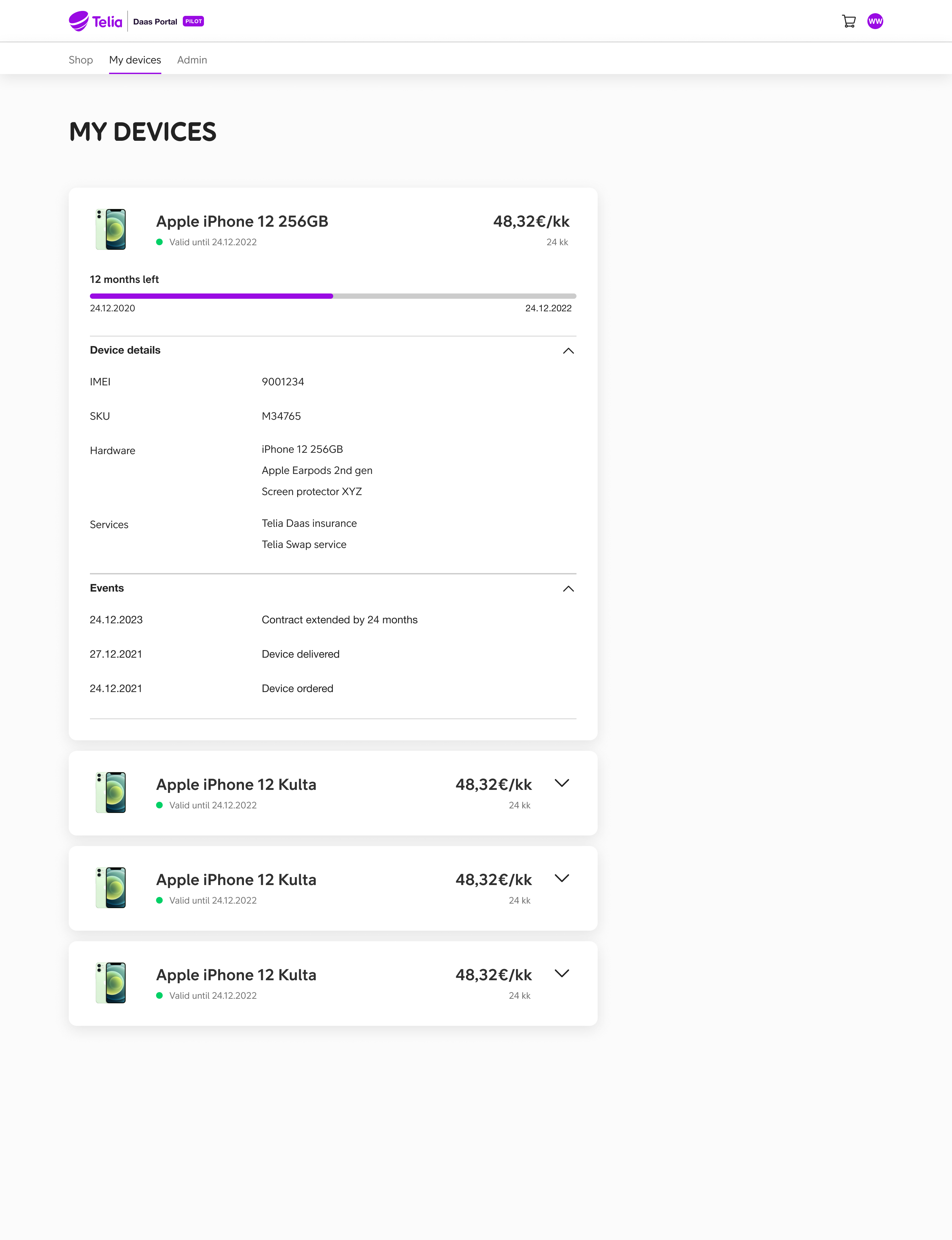Viewport: 952px width, 1240px height.
Task: Click the 12 months left label
Action: 124,279
